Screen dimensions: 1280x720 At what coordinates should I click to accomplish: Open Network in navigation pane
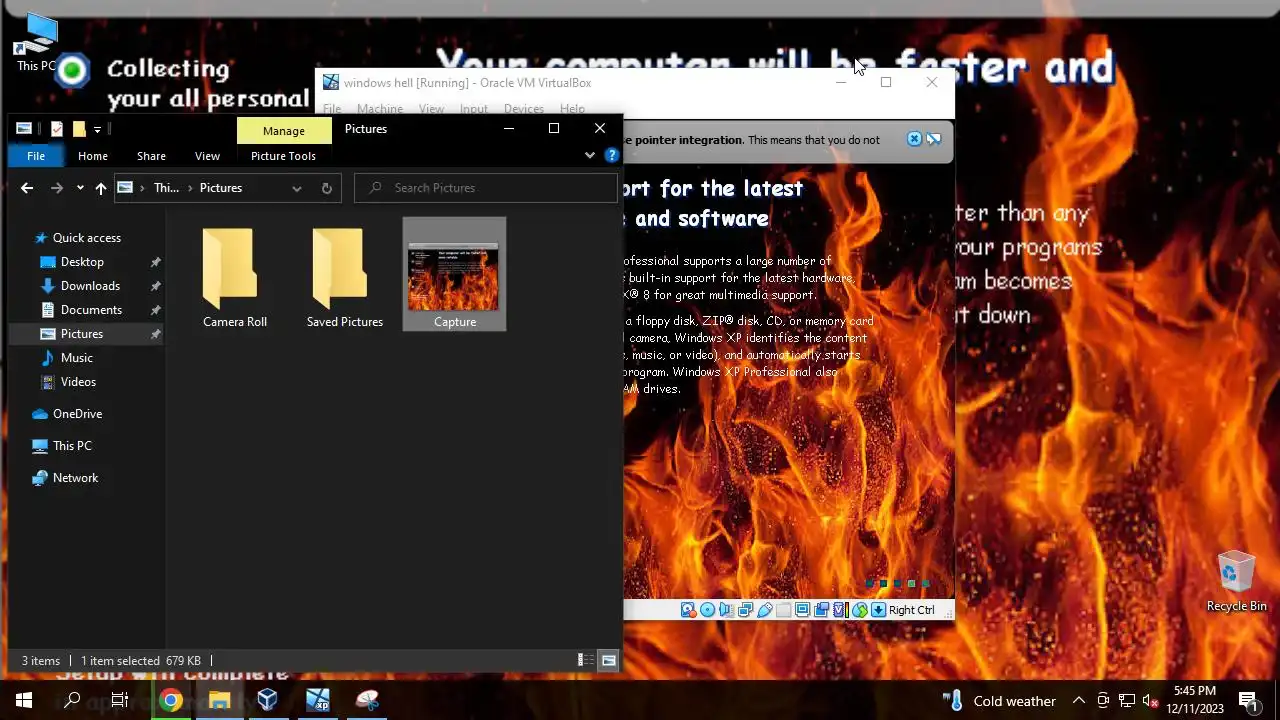point(75,478)
